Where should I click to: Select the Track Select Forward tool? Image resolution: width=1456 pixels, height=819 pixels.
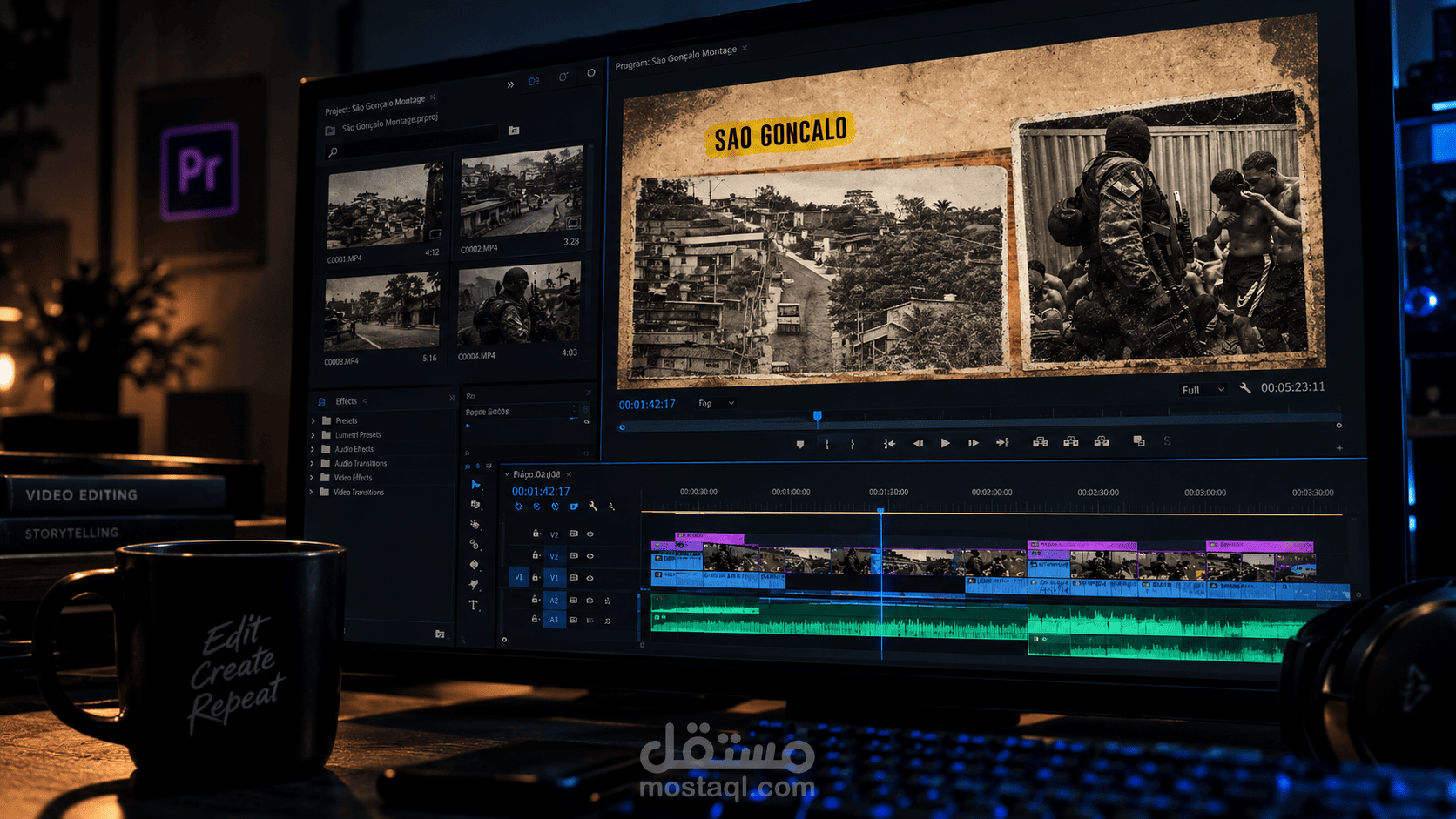[475, 505]
